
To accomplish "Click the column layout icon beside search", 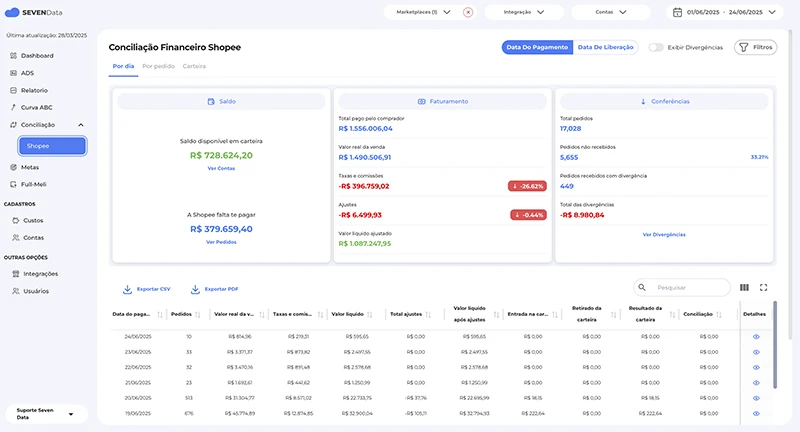I will tap(744, 287).
